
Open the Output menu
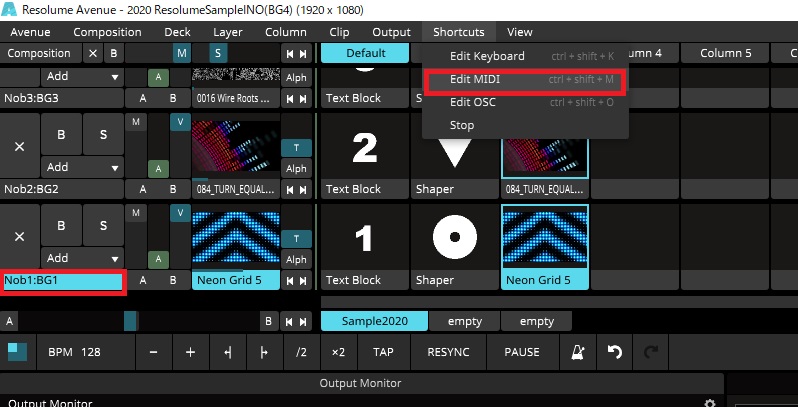[x=391, y=32]
